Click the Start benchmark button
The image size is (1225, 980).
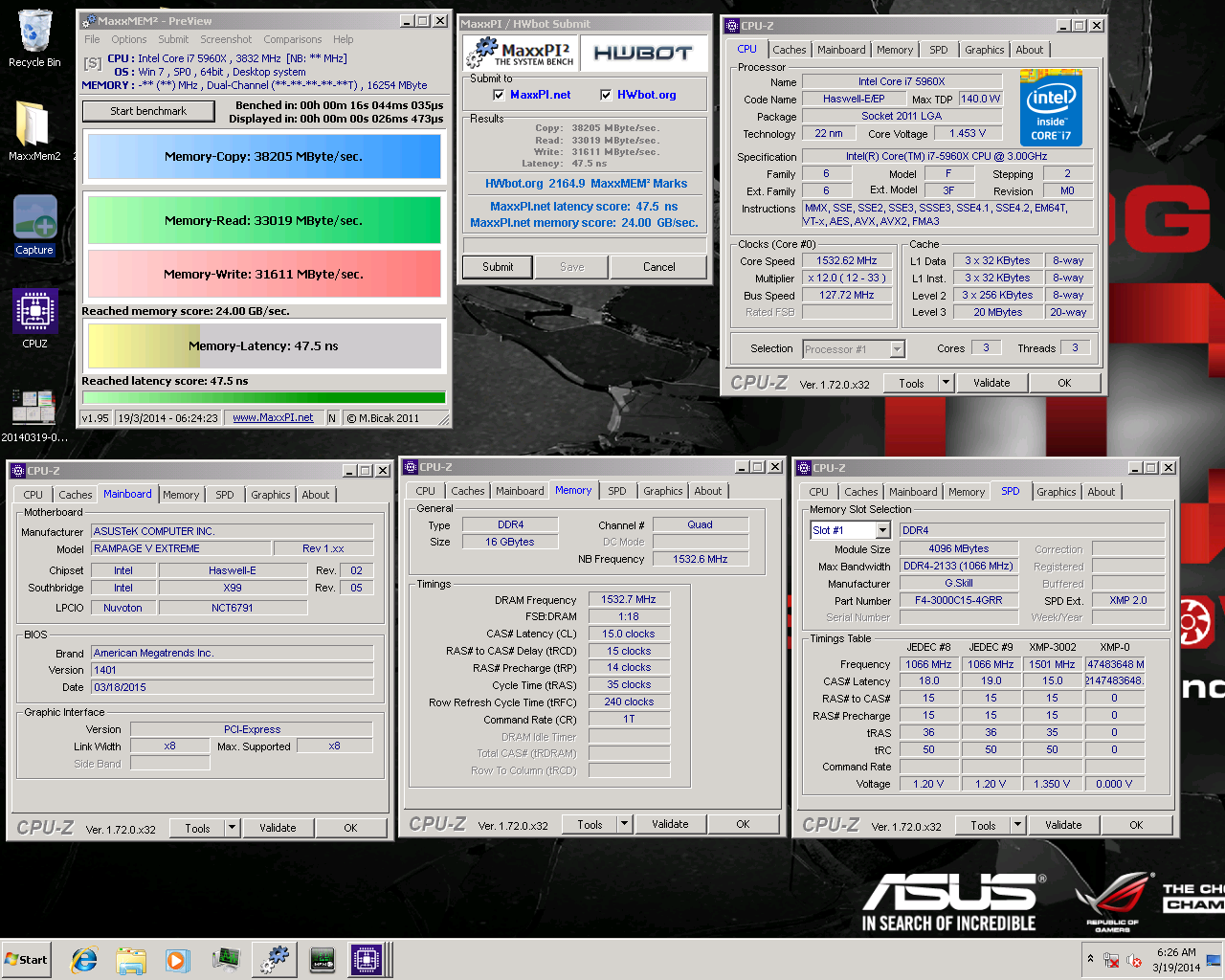click(x=148, y=111)
